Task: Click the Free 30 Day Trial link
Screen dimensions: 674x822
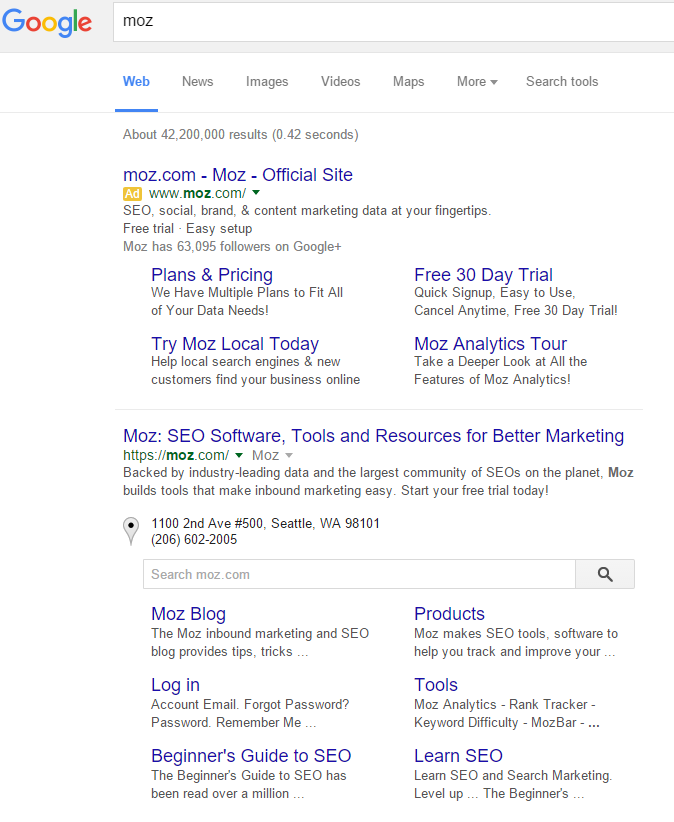Action: click(x=483, y=275)
